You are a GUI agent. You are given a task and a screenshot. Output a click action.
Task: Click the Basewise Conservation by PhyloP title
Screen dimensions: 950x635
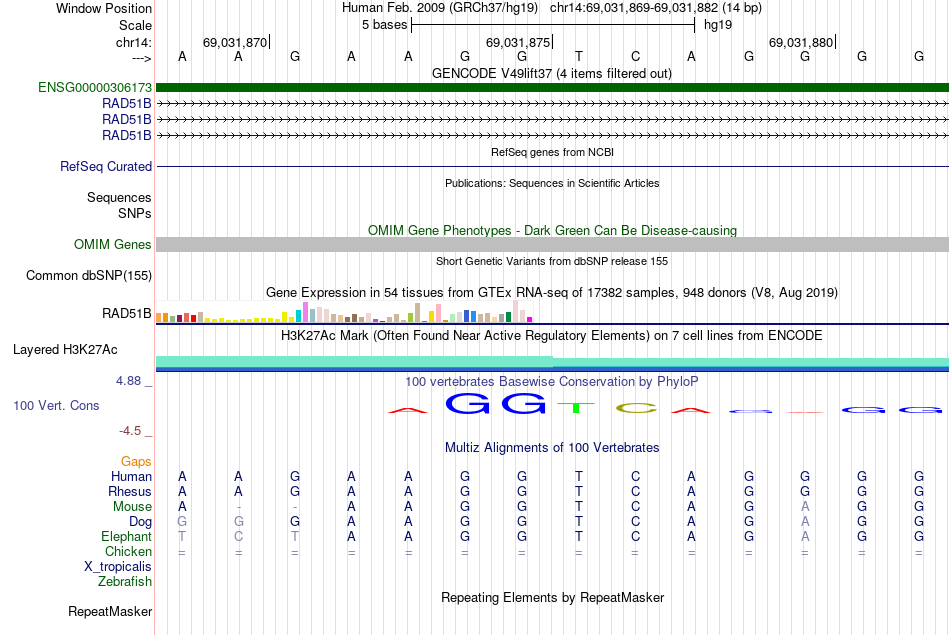click(552, 382)
